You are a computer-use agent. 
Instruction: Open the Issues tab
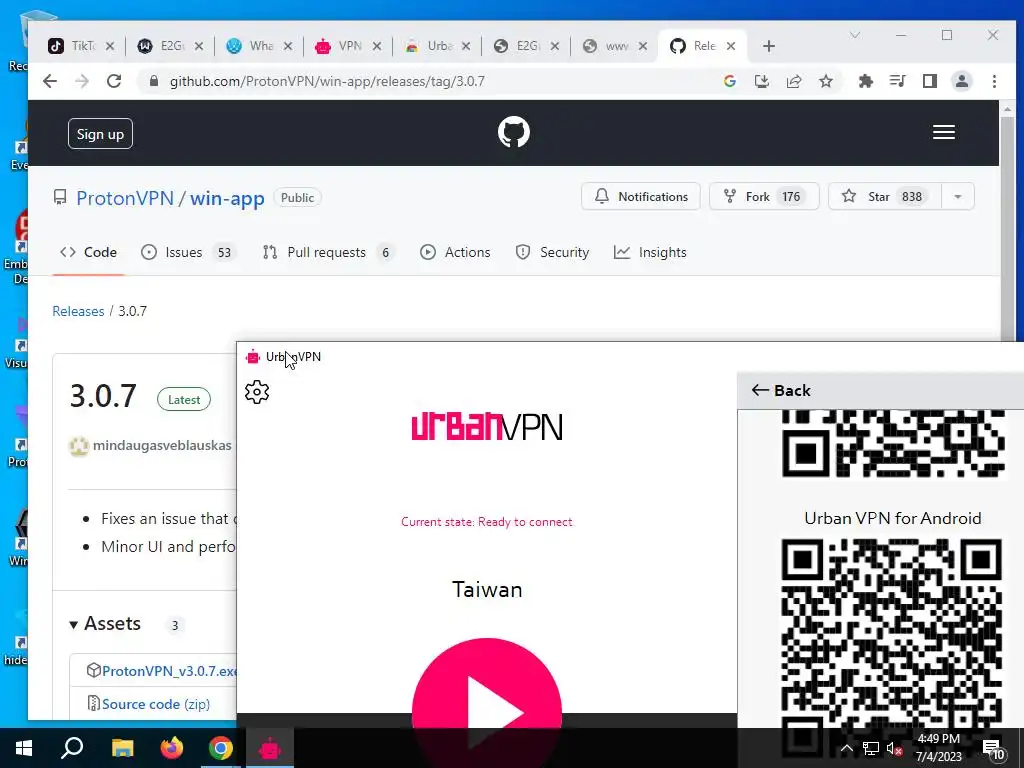[187, 252]
